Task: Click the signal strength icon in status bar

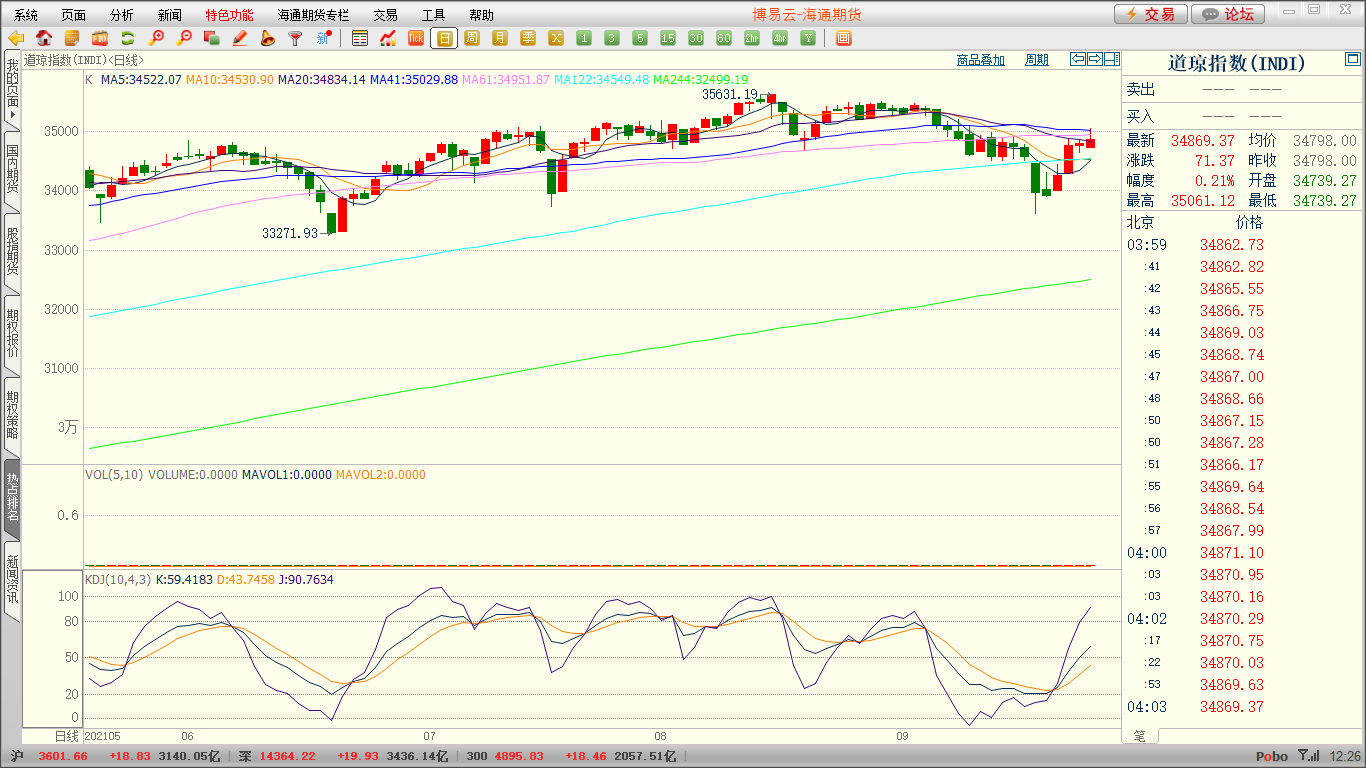Action: (1309, 756)
